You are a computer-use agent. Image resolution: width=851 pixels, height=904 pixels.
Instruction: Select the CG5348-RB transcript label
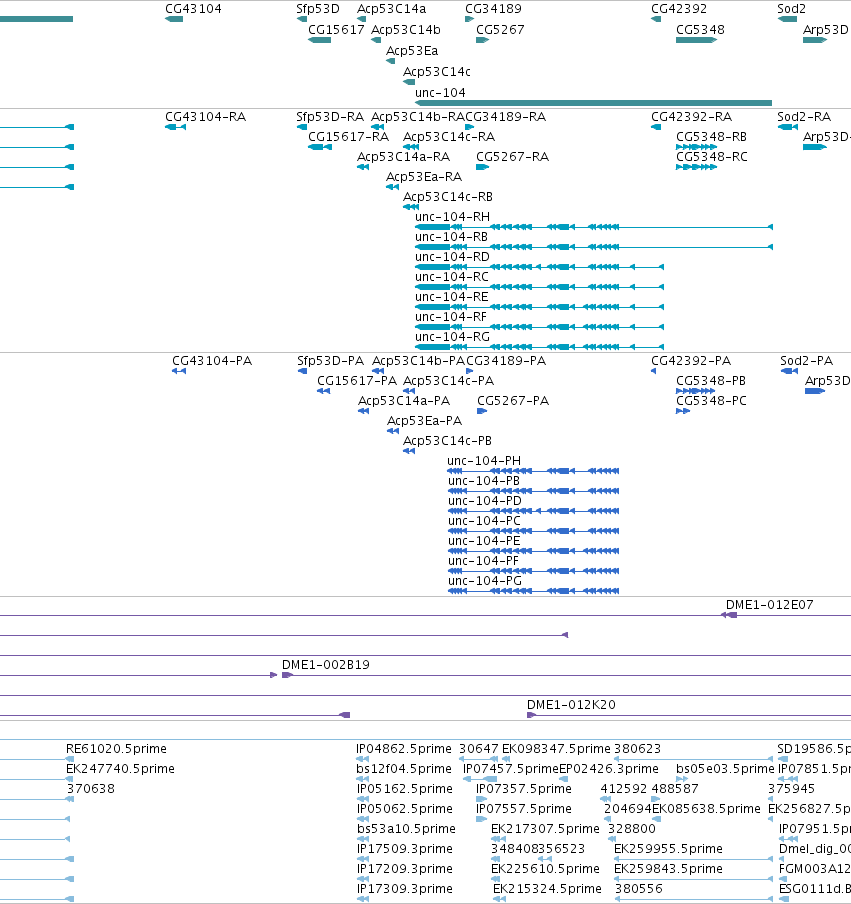[x=711, y=137]
